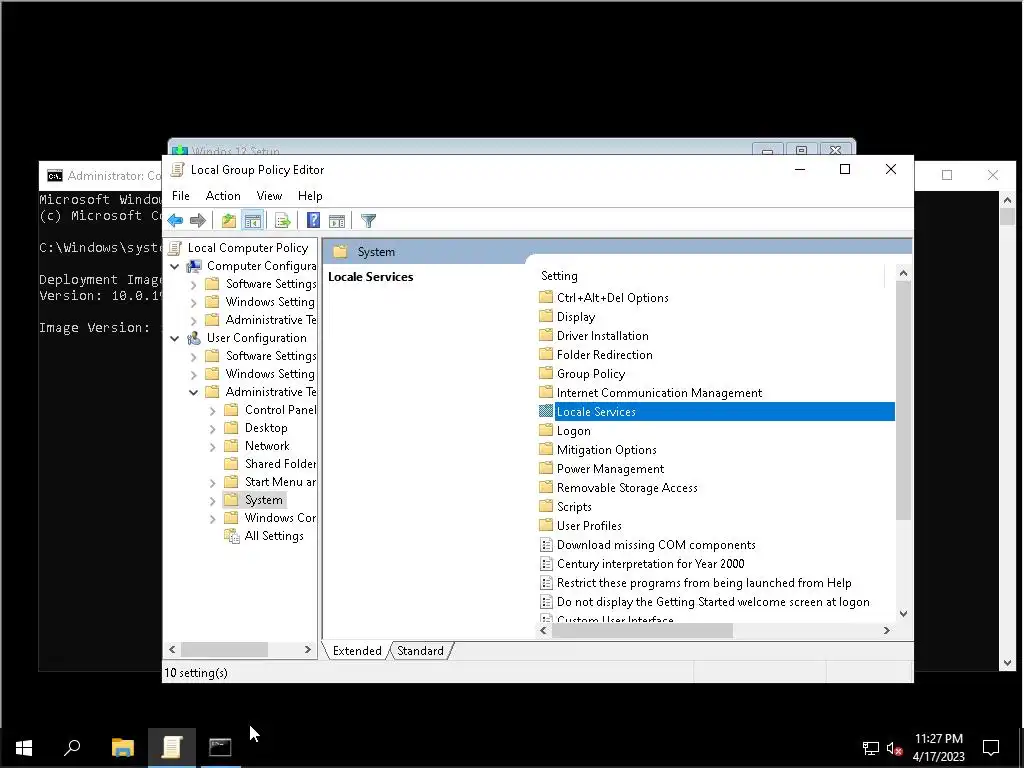The width and height of the screenshot is (1024, 768).
Task: Expand the System tree node
Action: click(x=212, y=501)
